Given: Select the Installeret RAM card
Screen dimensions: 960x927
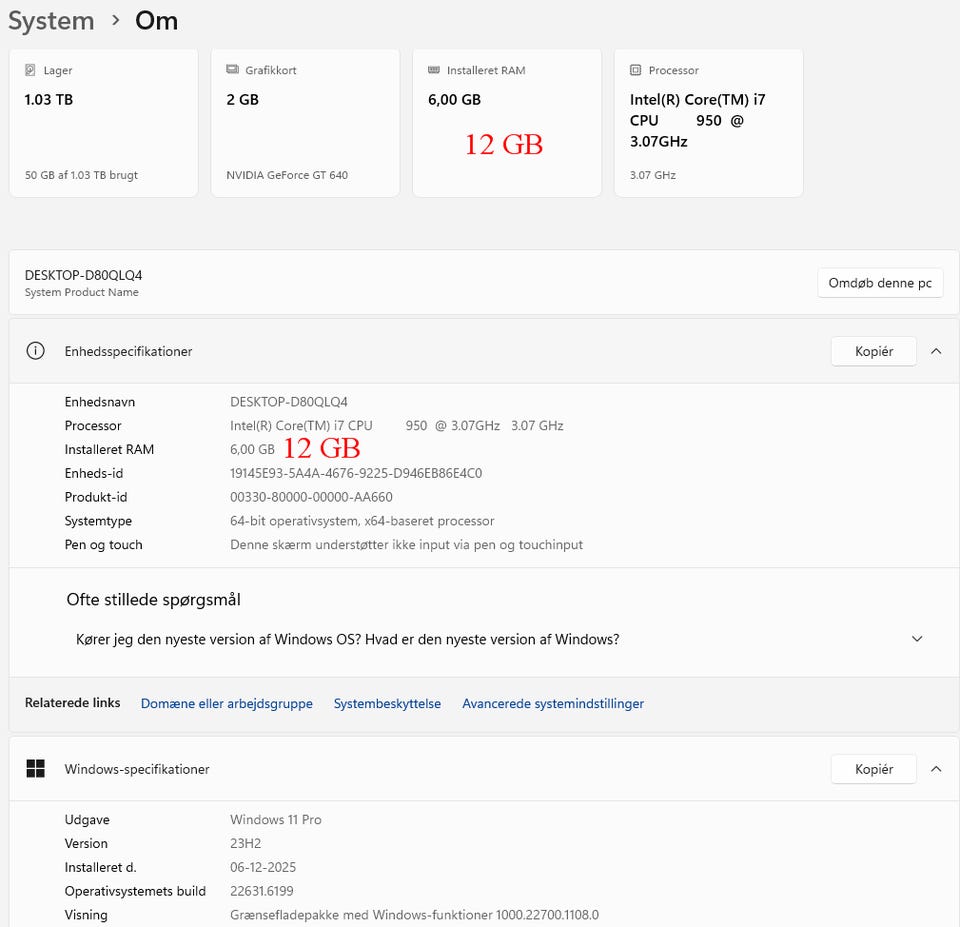Looking at the screenshot, I should [x=507, y=123].
